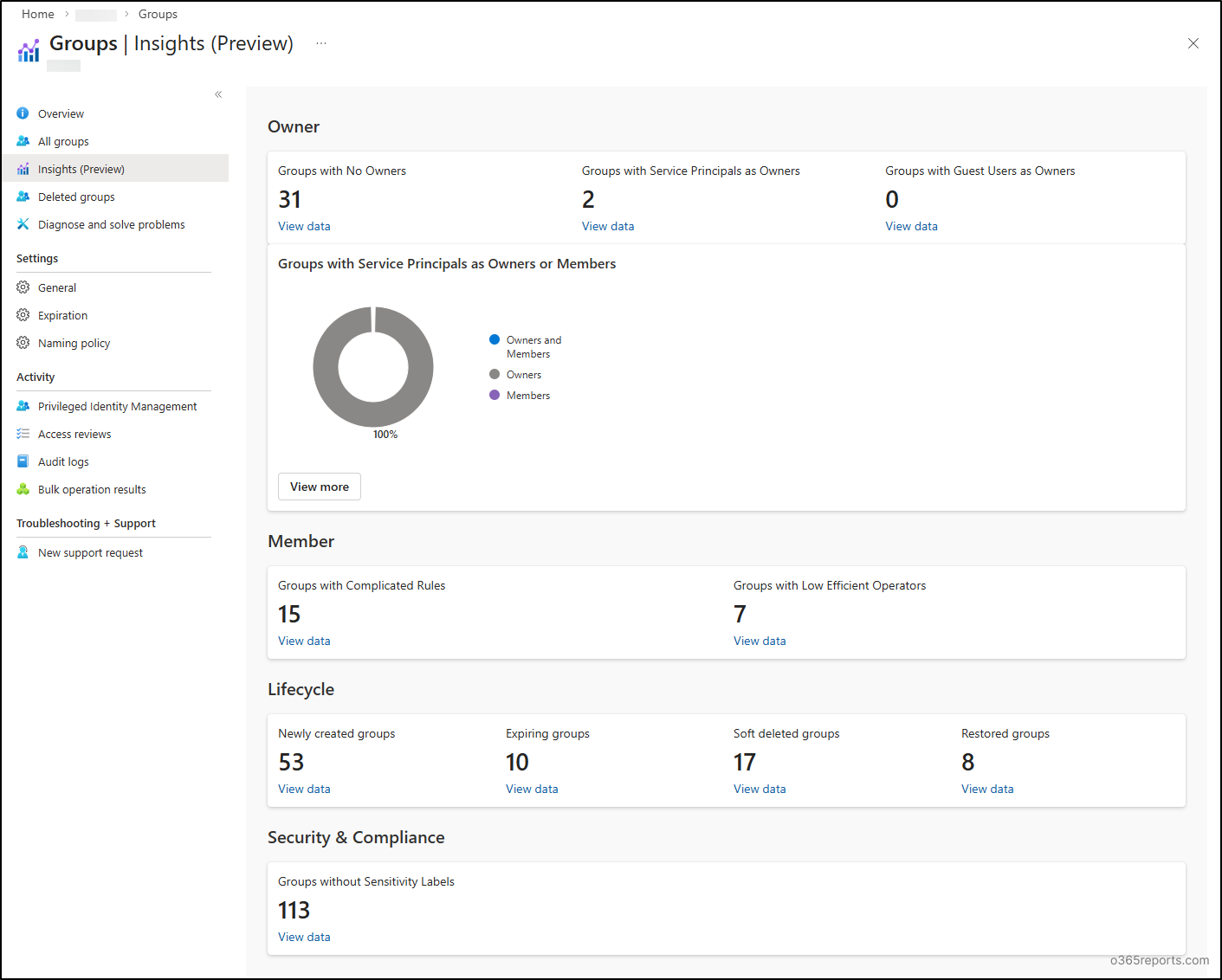The width and height of the screenshot is (1222, 980).
Task: Navigate to Home via the breadcrumb
Action: click(37, 14)
